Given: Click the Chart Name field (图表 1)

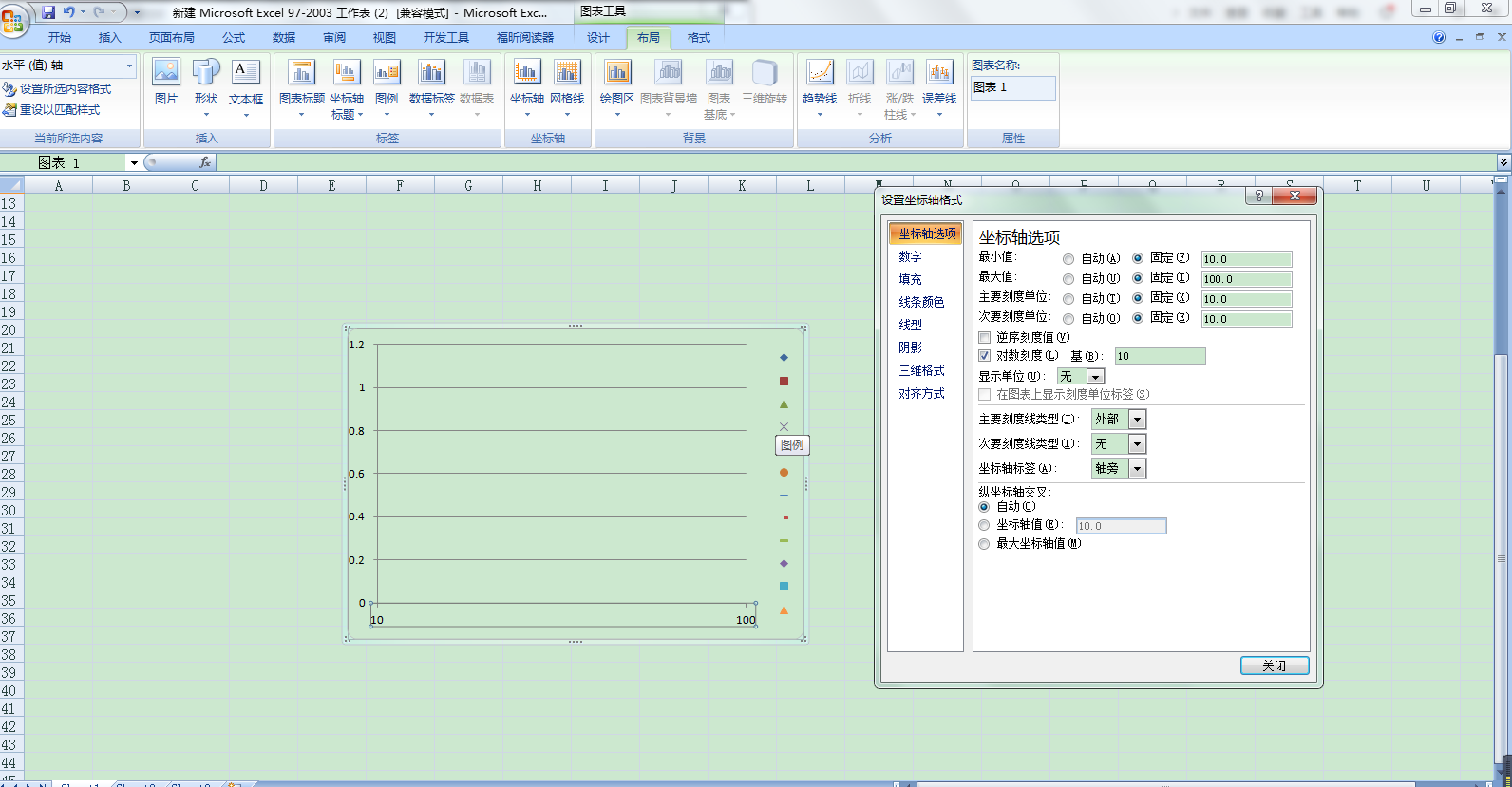Looking at the screenshot, I should 1013,87.
